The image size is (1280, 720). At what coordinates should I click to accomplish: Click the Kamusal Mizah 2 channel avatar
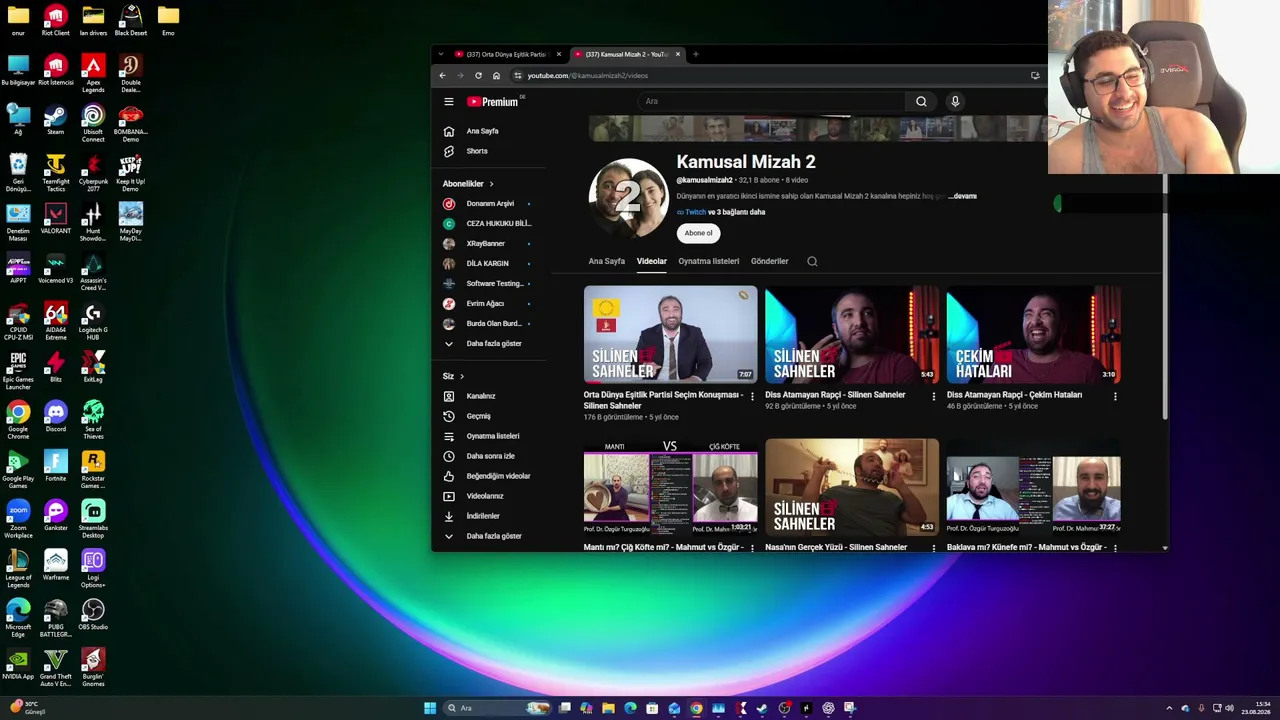[x=628, y=198]
